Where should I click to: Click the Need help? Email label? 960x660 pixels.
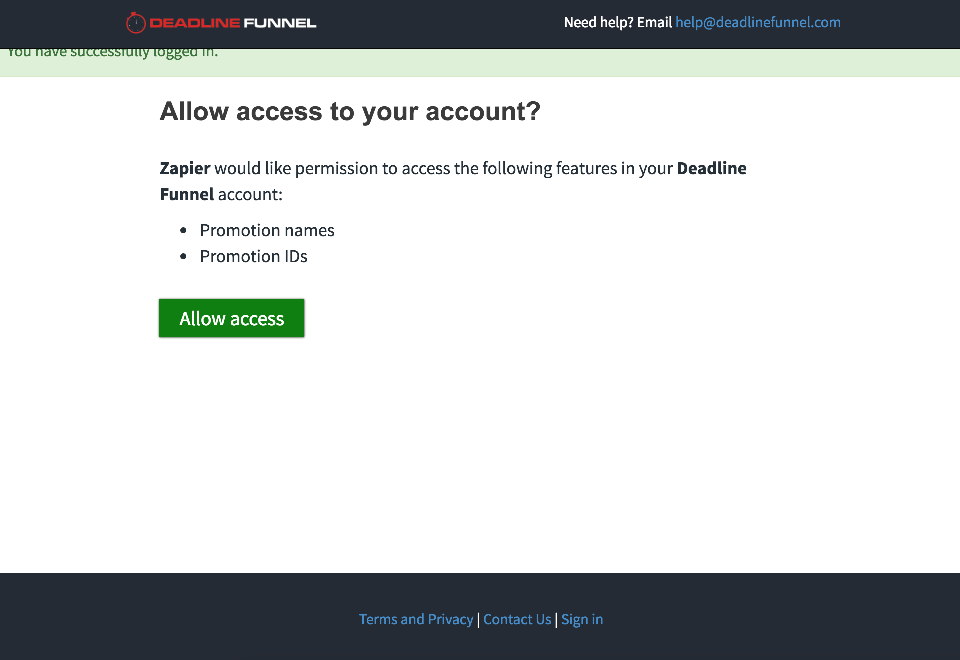coord(618,23)
